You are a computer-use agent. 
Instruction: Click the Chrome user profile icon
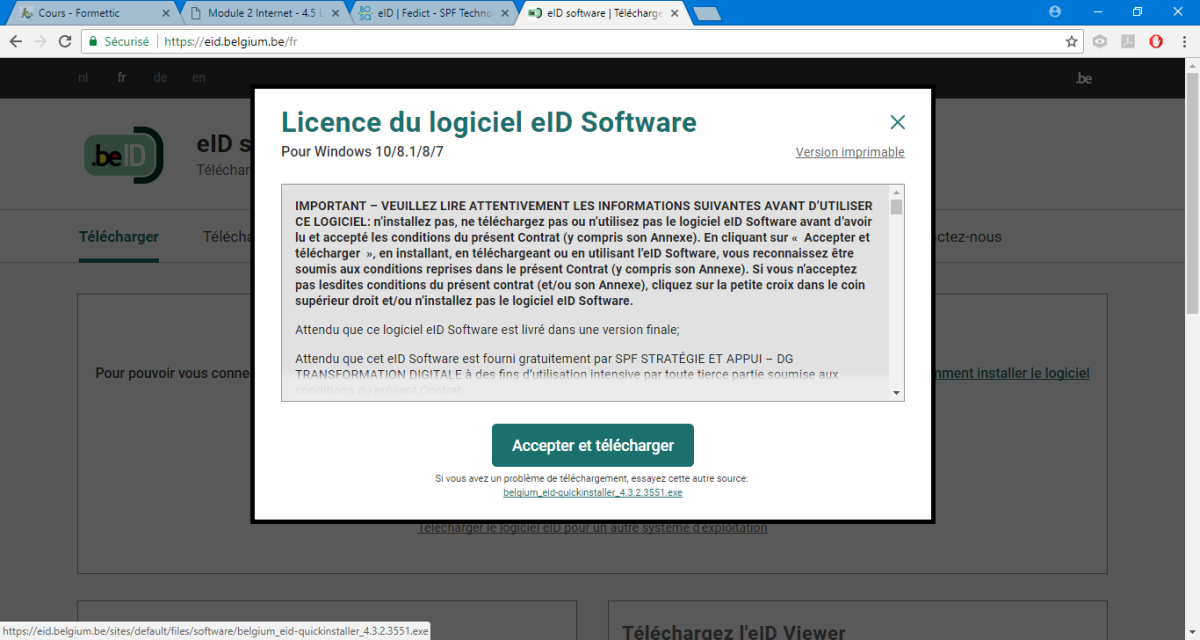click(1055, 12)
